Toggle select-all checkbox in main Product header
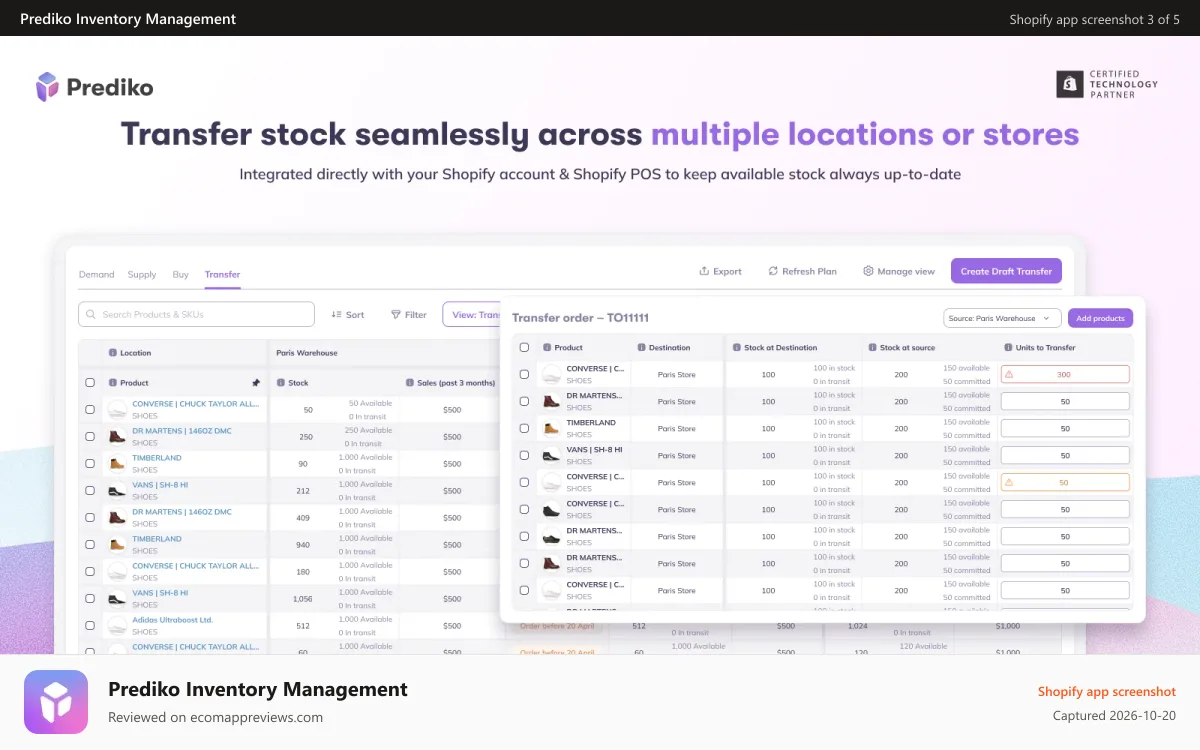The image size is (1200, 750). [x=90, y=383]
